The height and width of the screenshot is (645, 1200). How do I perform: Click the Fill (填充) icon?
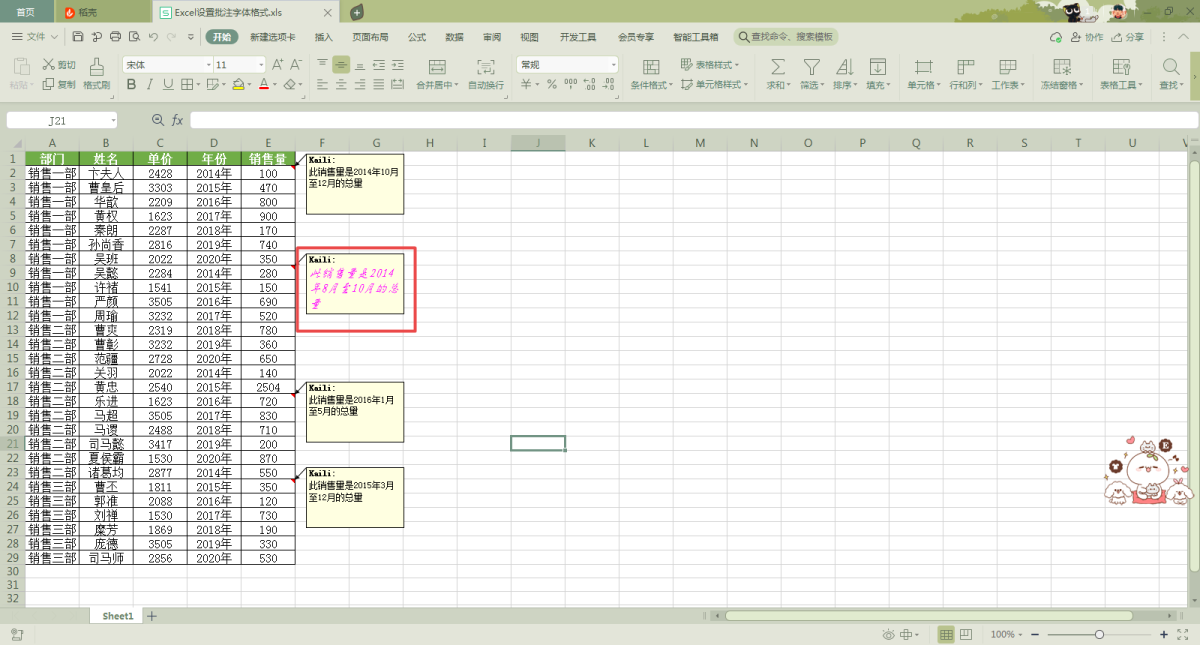coord(878,66)
